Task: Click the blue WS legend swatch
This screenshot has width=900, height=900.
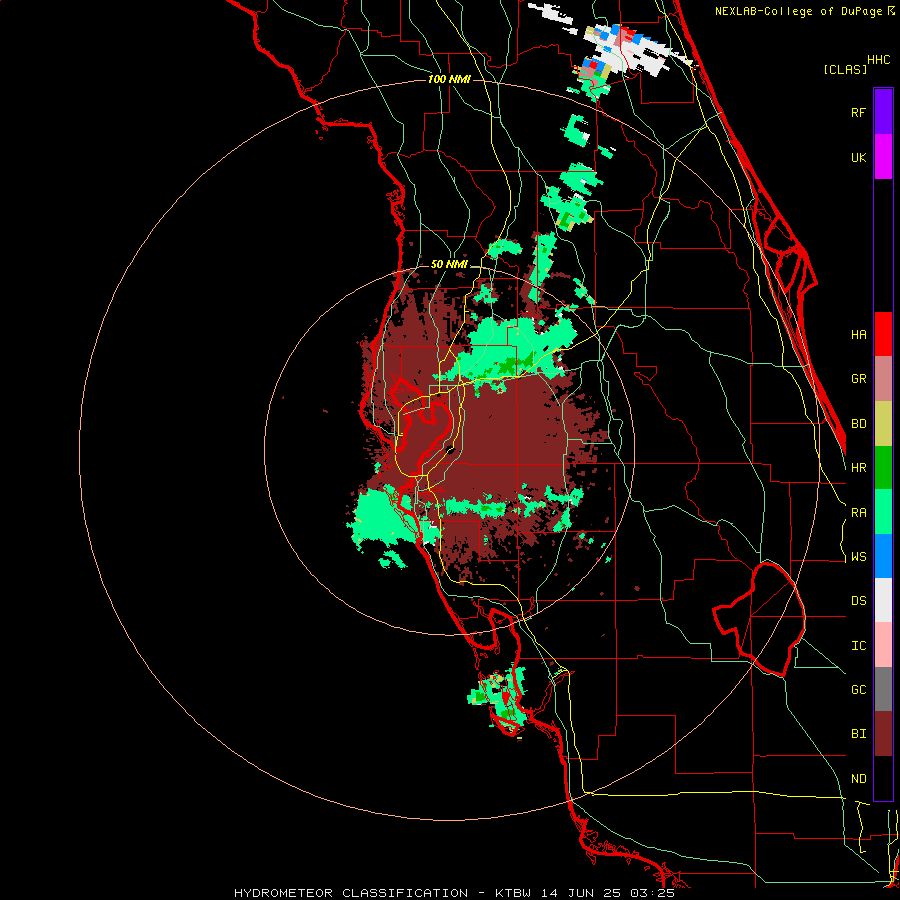Action: click(x=883, y=556)
